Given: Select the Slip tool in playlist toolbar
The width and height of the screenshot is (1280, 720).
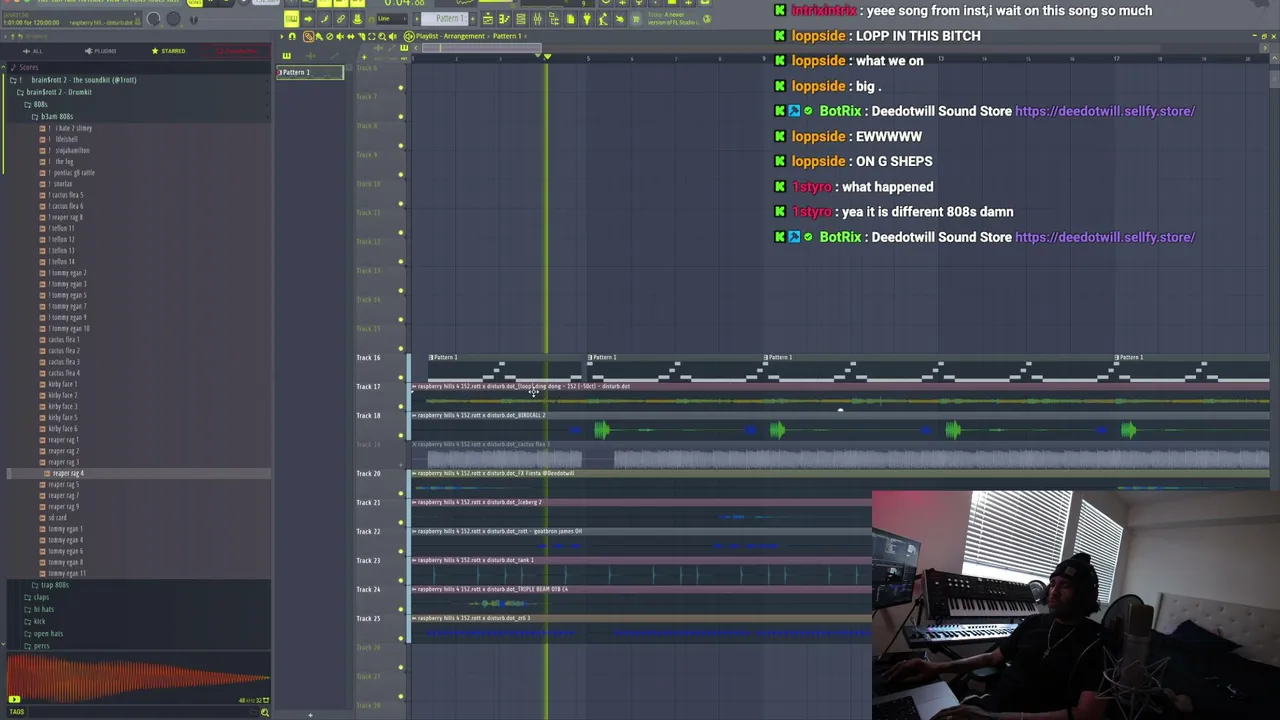Looking at the screenshot, I should click(351, 36).
